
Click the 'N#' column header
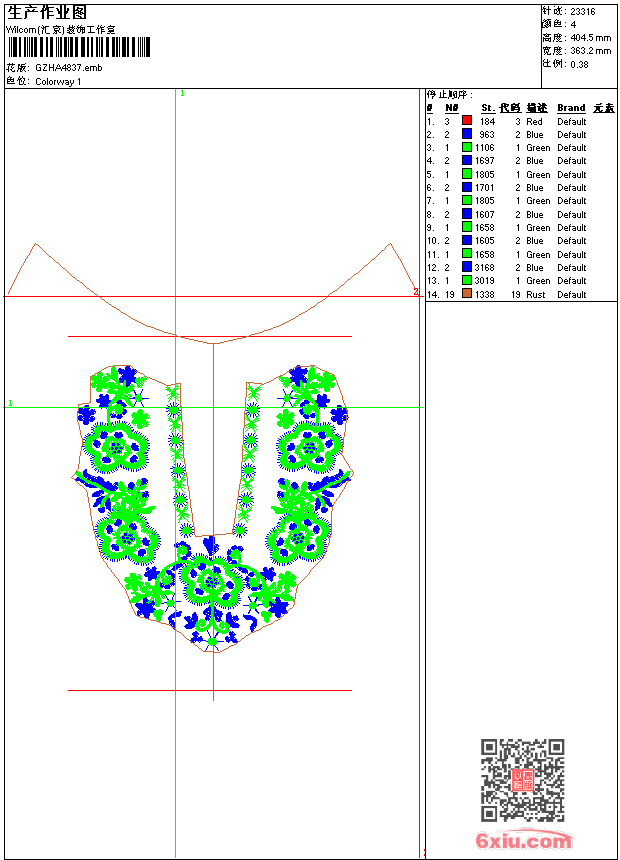452,108
